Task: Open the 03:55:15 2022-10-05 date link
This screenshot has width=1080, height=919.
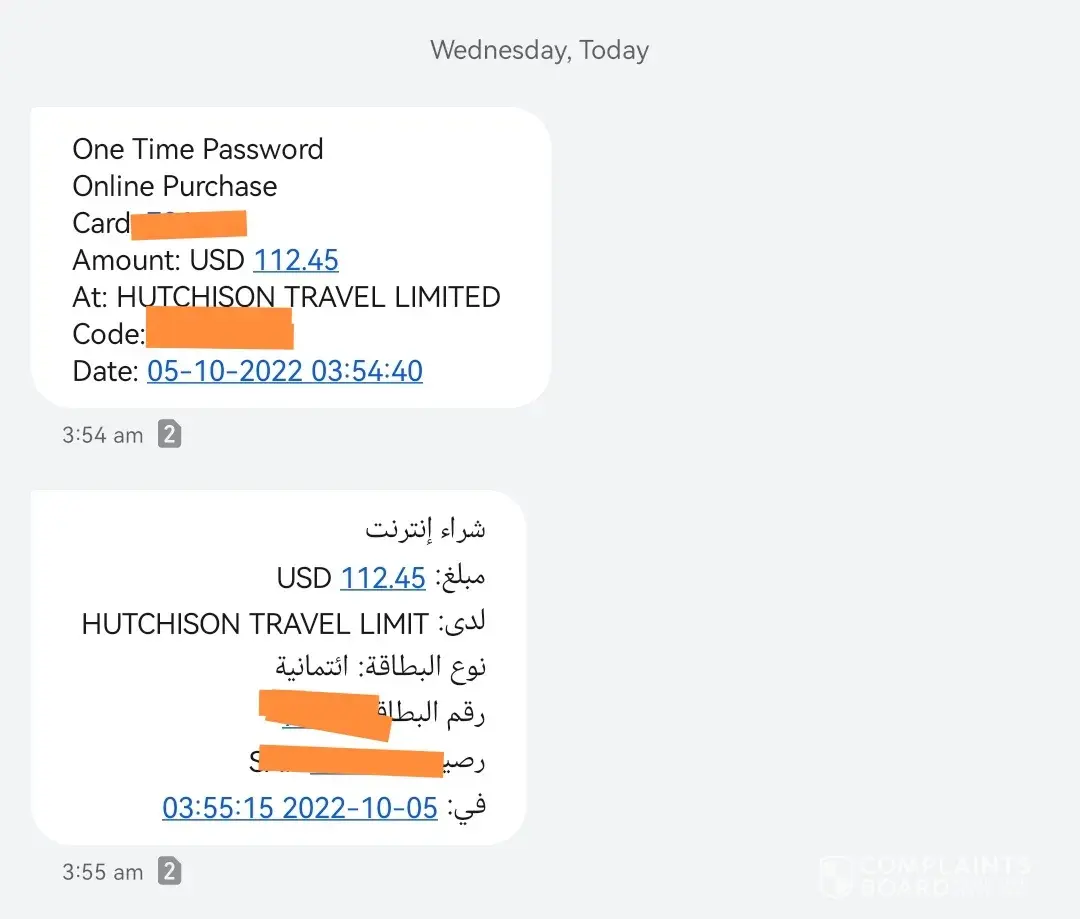Action: (300, 807)
